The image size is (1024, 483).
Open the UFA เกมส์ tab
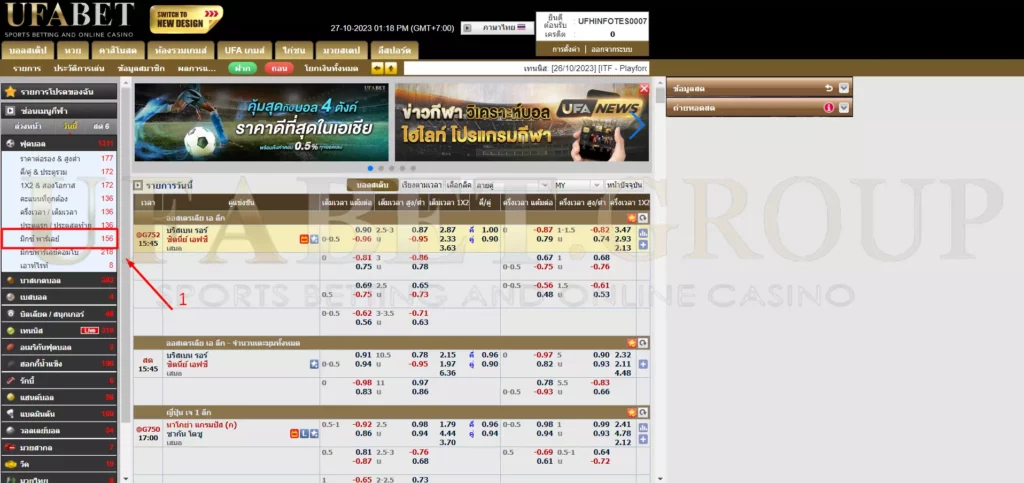tap(243, 49)
